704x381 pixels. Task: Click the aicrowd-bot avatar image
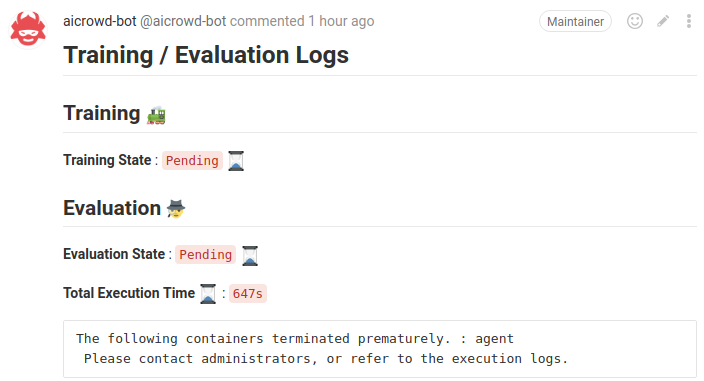coord(28,30)
